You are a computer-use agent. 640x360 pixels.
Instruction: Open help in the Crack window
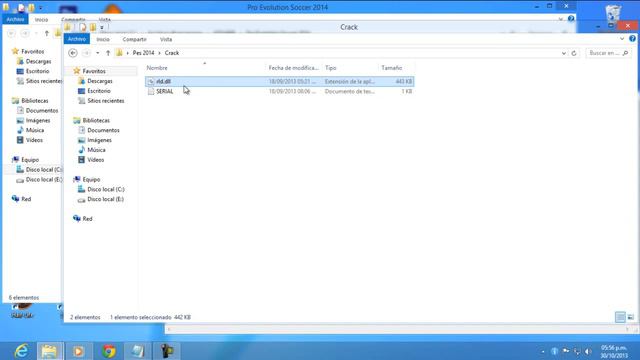coord(632,38)
